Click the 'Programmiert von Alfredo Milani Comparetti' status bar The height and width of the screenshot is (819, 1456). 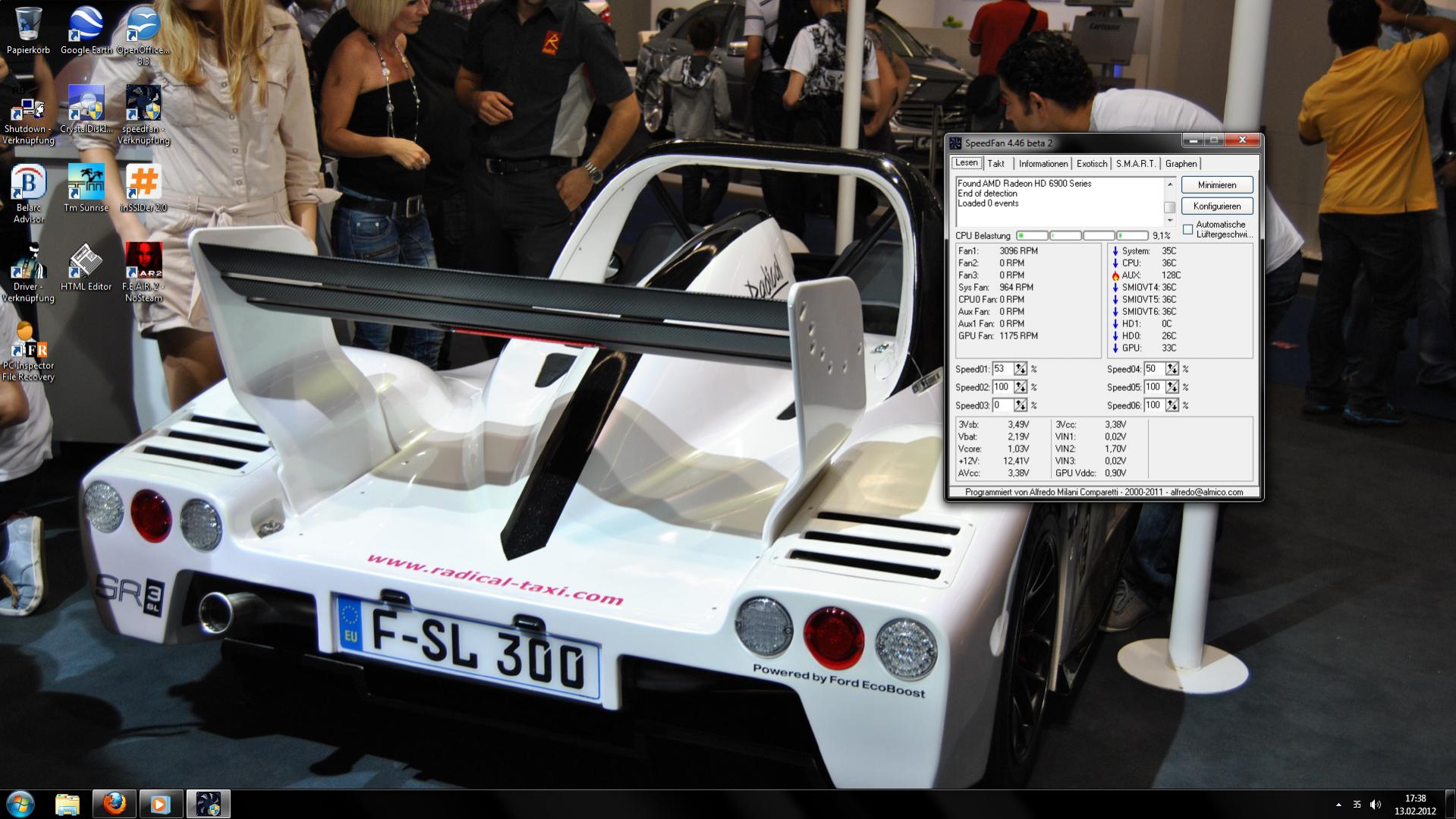(x=1104, y=493)
